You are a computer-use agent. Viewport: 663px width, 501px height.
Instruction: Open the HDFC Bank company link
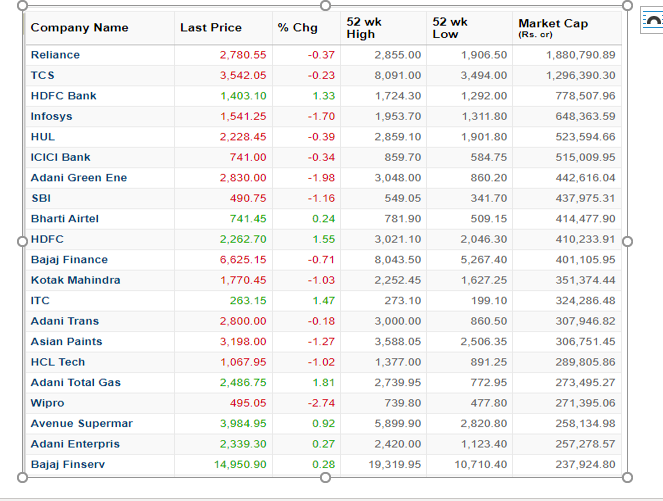[x=63, y=96]
